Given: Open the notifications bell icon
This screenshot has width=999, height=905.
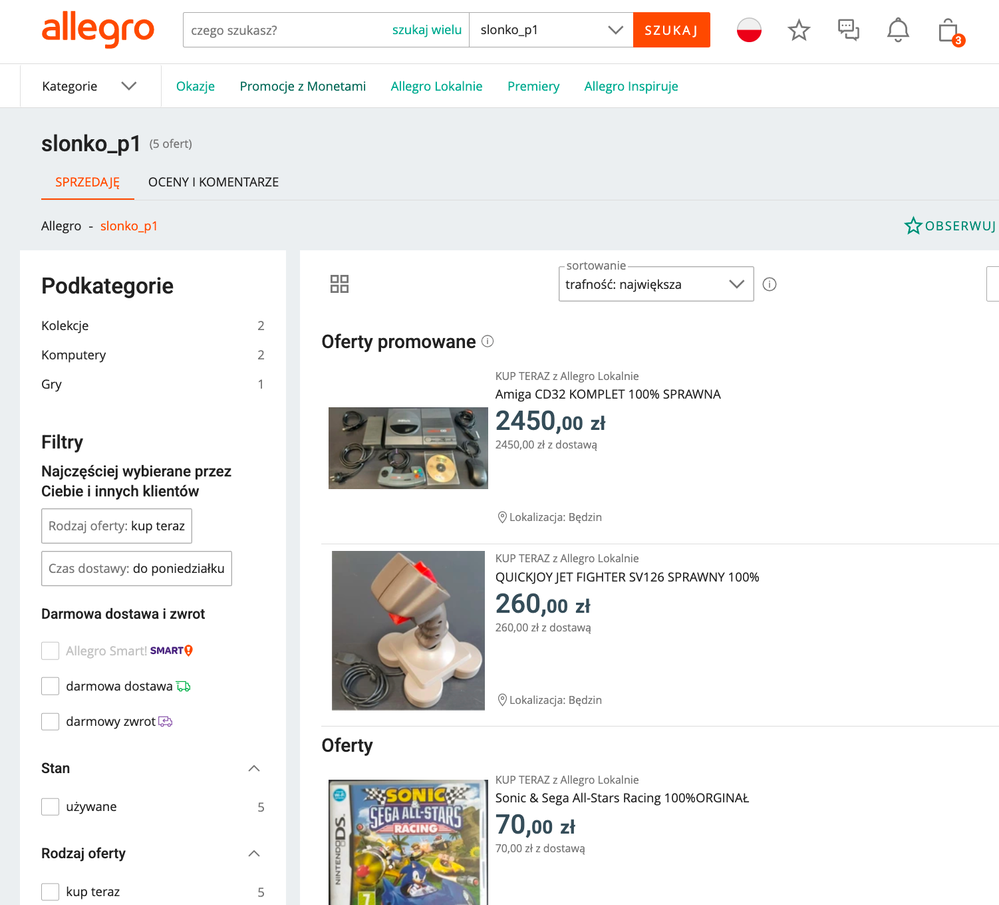Looking at the screenshot, I should tap(898, 30).
